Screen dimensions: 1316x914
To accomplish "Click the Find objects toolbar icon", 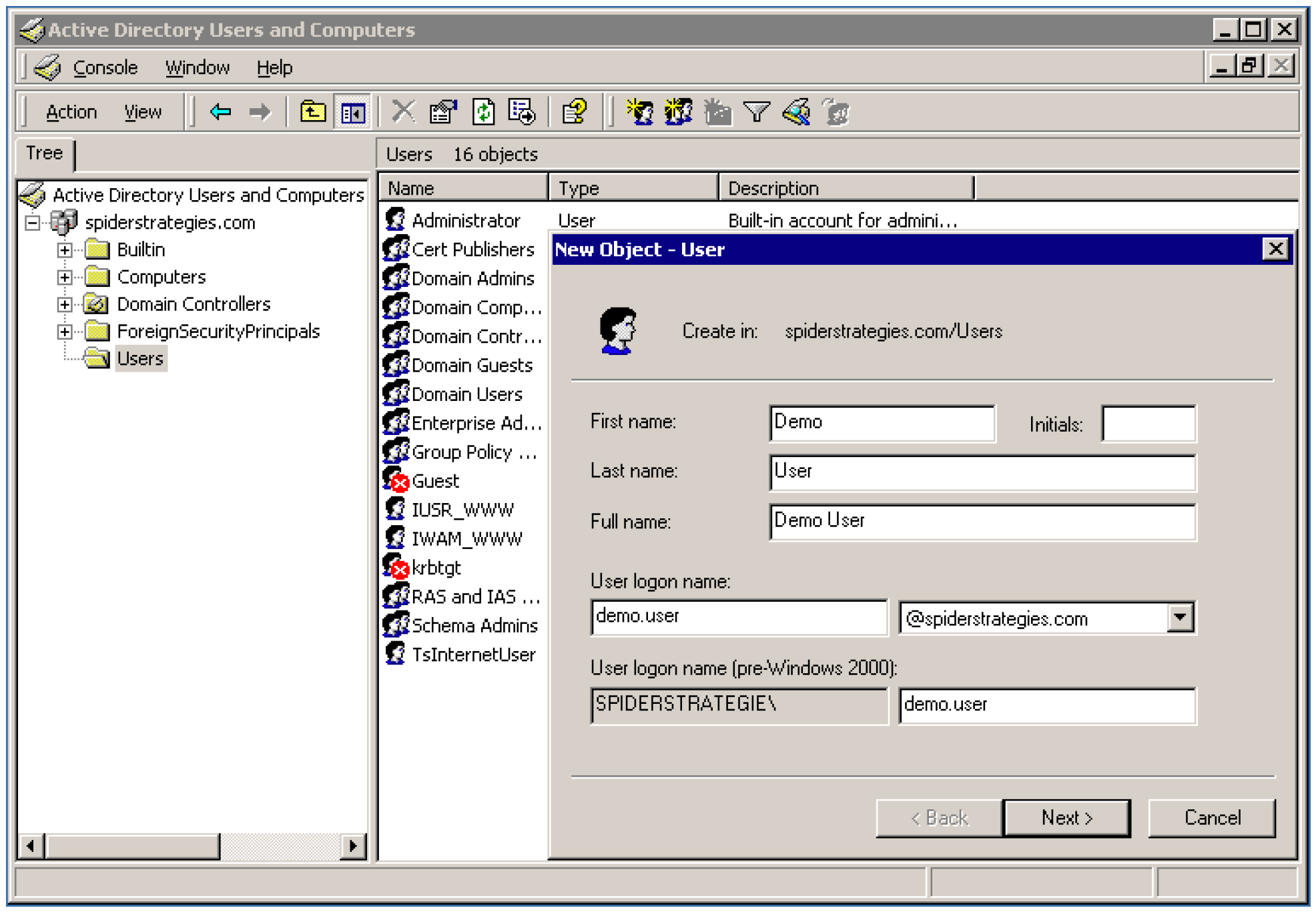I will (796, 111).
